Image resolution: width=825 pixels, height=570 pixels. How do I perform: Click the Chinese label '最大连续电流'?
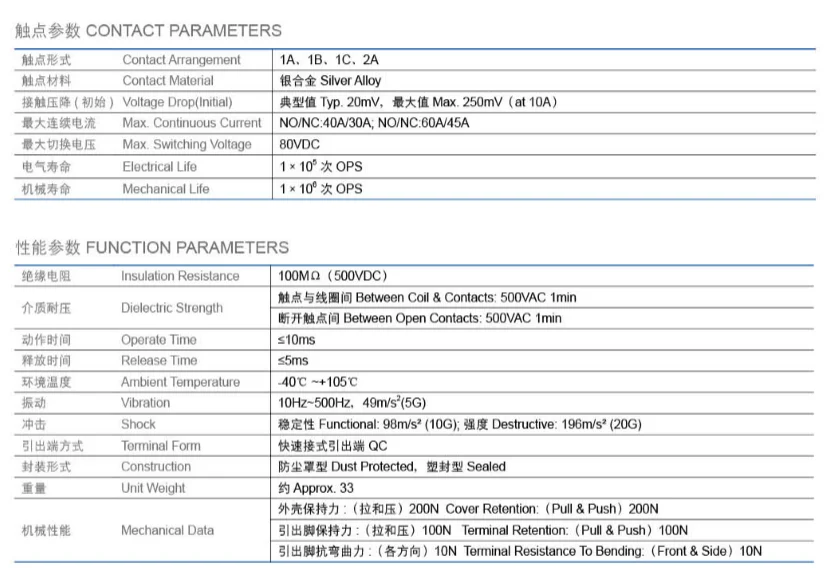pyautogui.click(x=58, y=123)
